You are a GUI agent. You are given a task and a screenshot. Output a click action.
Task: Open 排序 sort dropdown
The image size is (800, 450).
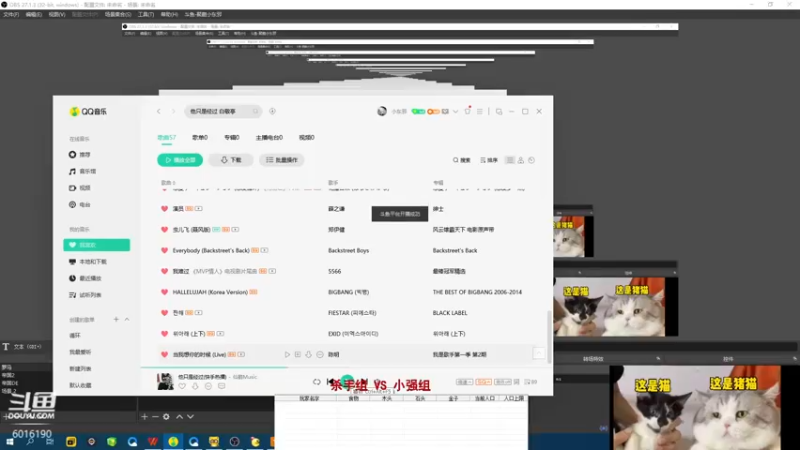point(489,160)
